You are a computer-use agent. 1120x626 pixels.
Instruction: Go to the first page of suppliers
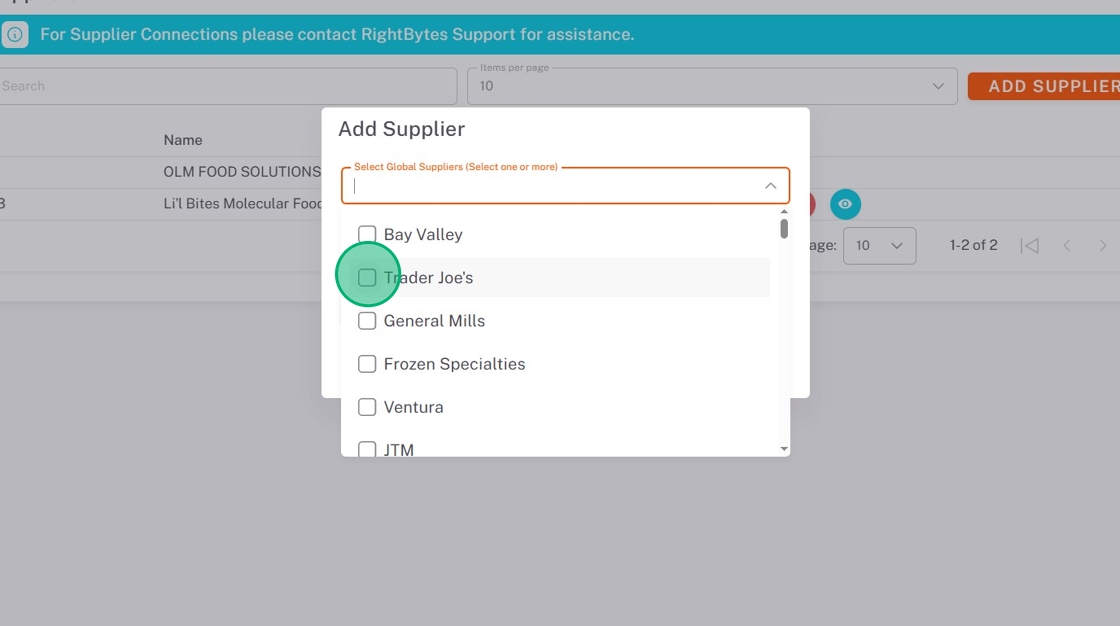pyautogui.click(x=1030, y=246)
